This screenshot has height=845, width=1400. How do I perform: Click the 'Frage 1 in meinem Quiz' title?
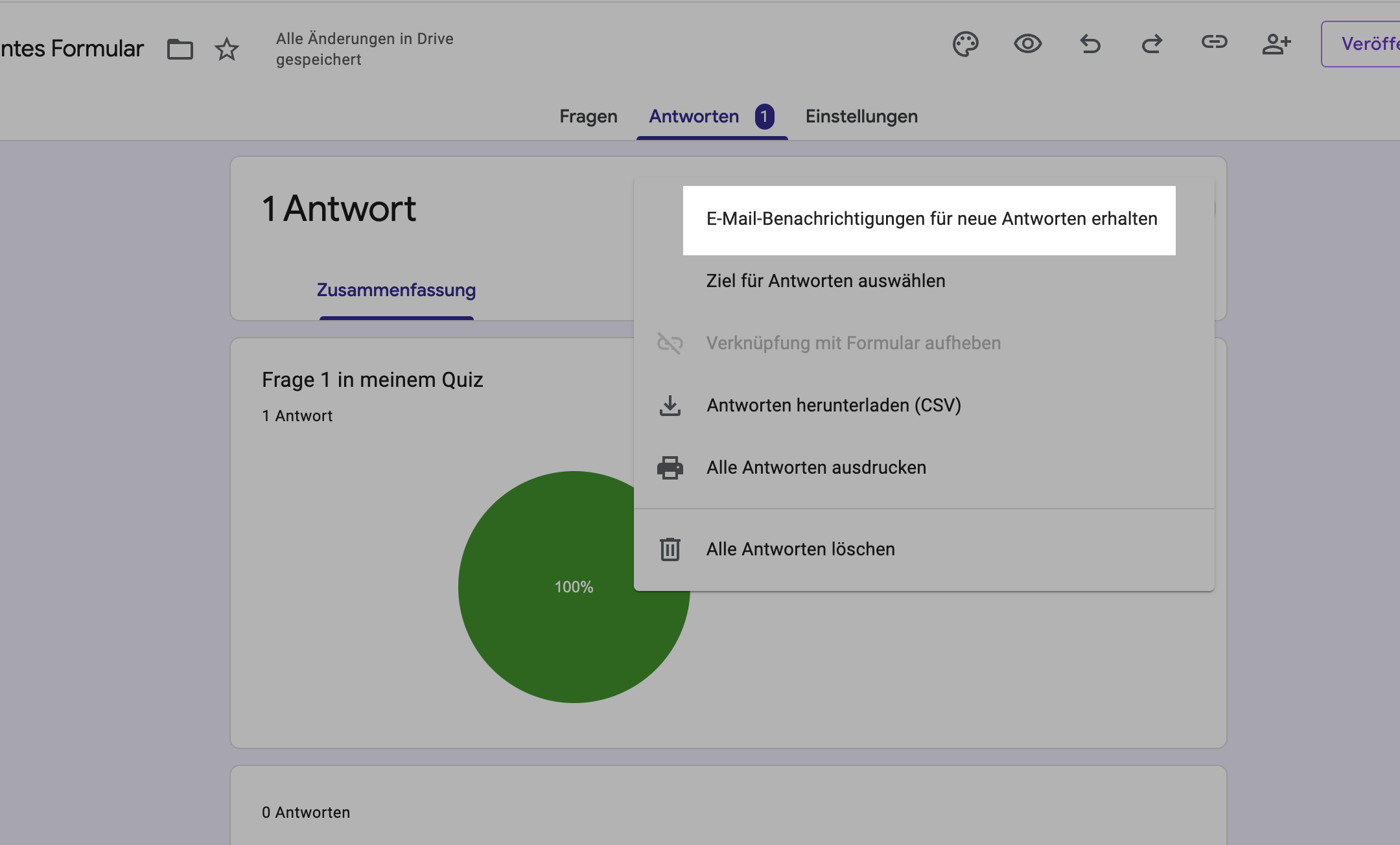[x=373, y=380]
